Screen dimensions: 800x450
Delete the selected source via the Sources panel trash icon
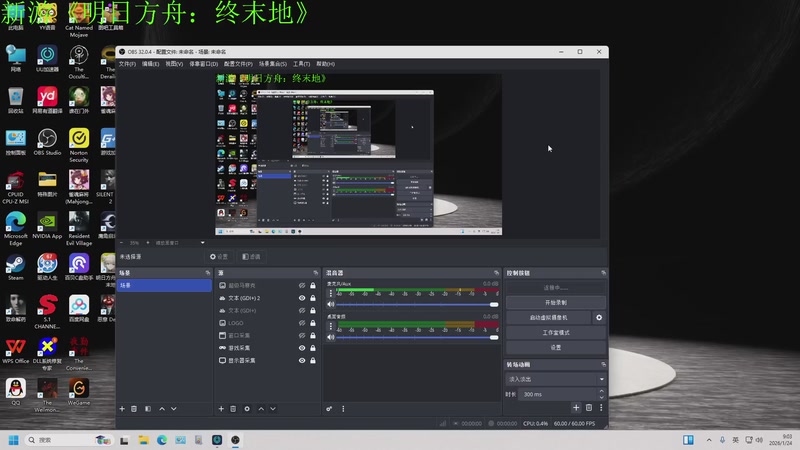[233, 409]
